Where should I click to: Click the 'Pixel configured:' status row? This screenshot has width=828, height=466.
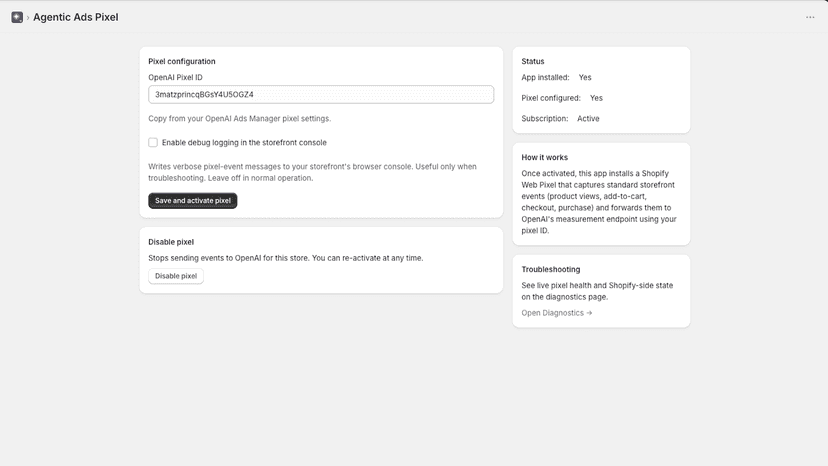pyautogui.click(x=562, y=98)
